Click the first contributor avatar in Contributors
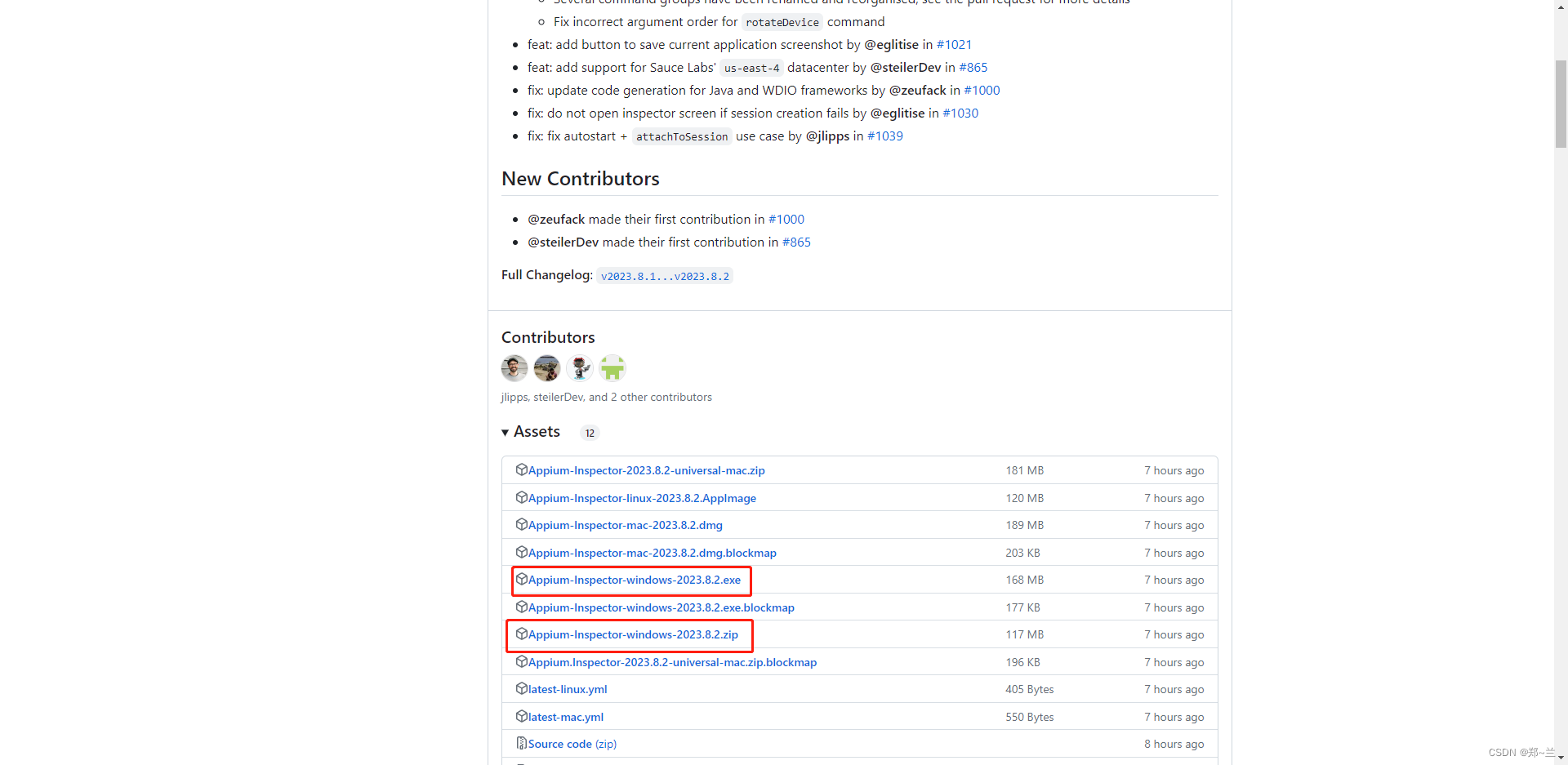 click(514, 368)
